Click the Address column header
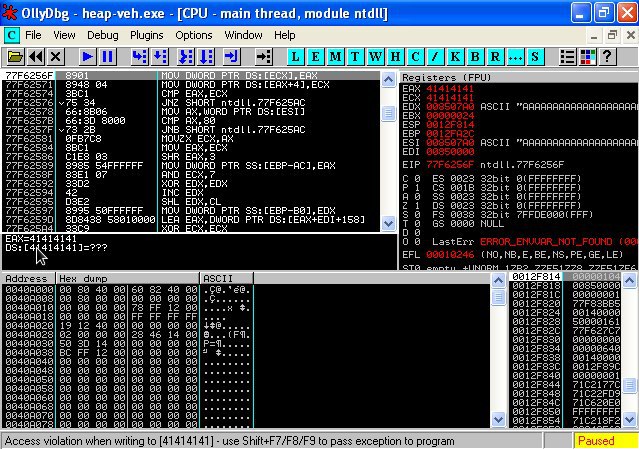Screen dimensions: 639x449 [29, 279]
